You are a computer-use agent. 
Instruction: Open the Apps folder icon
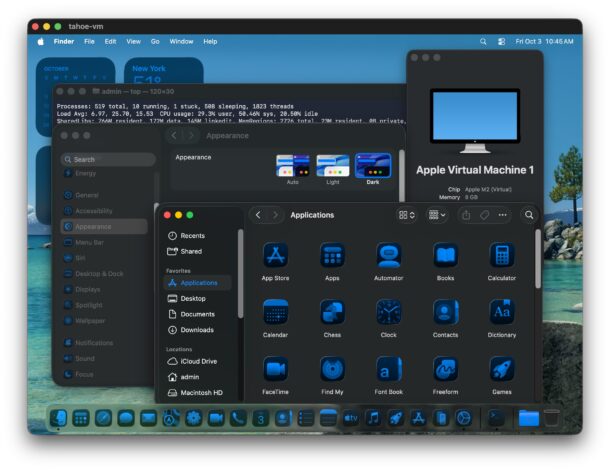coord(332,256)
